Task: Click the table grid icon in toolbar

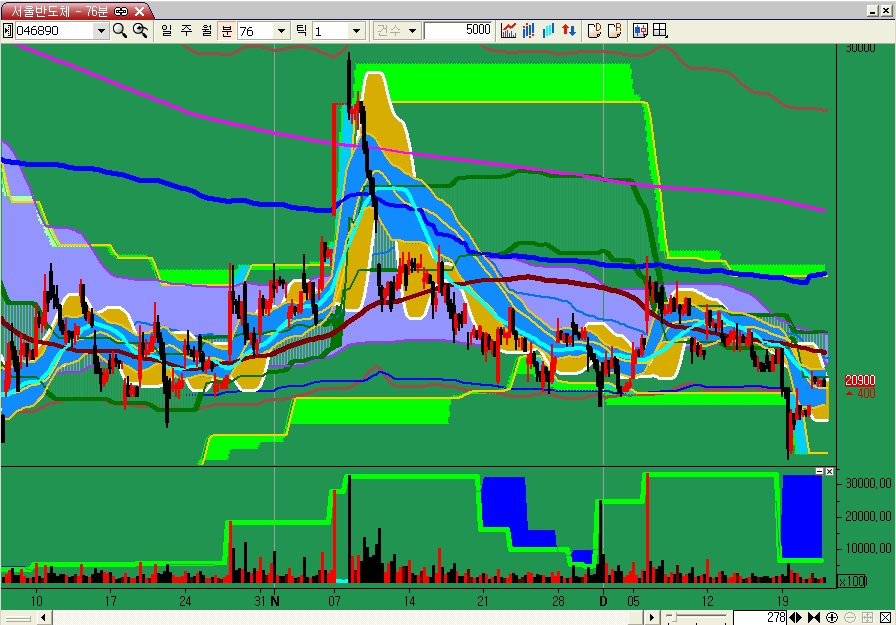Action: pyautogui.click(x=660, y=30)
